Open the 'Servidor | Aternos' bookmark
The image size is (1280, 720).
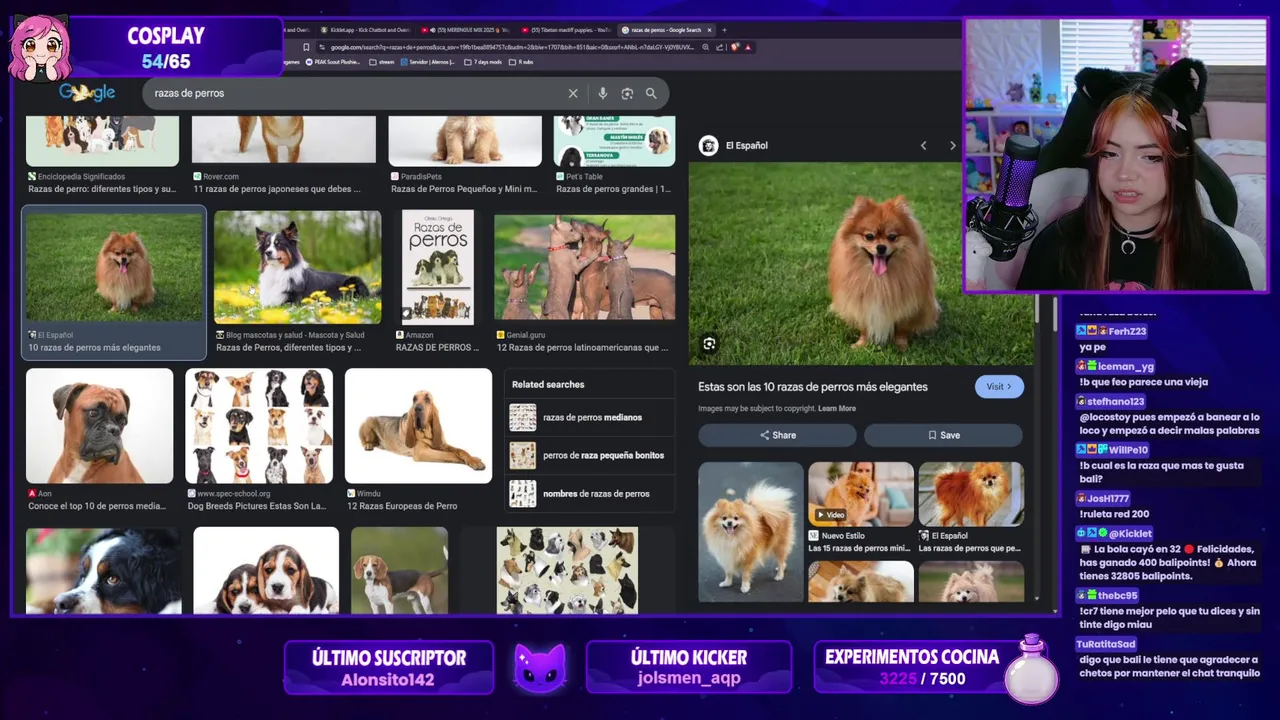[428, 62]
